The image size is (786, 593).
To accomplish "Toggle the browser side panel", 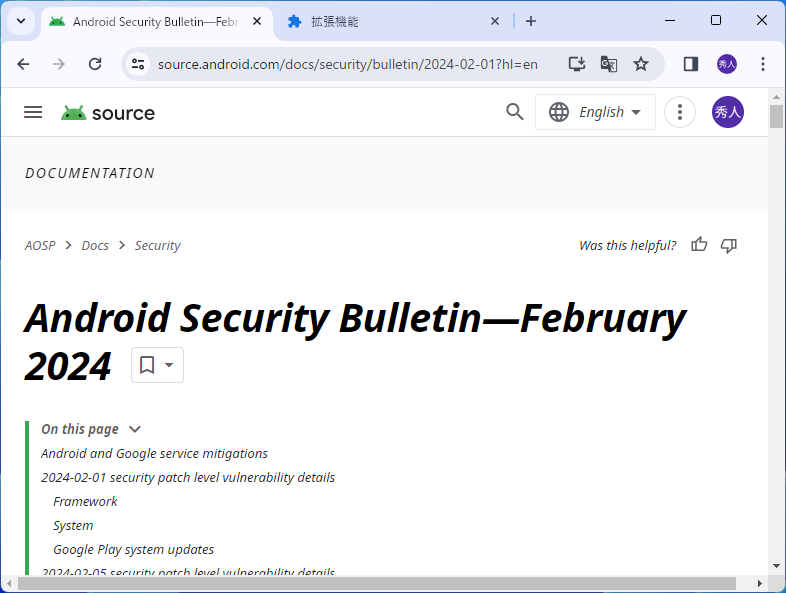I will pos(691,64).
